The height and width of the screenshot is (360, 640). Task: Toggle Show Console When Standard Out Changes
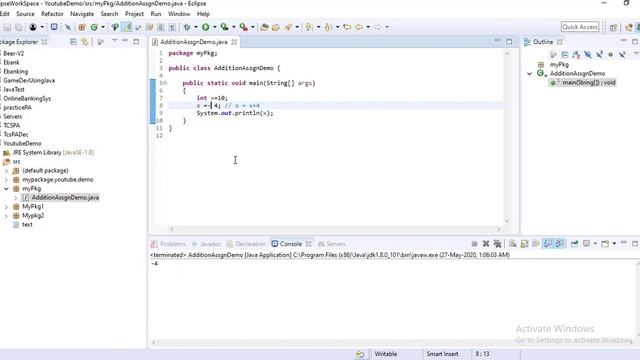click(548, 244)
